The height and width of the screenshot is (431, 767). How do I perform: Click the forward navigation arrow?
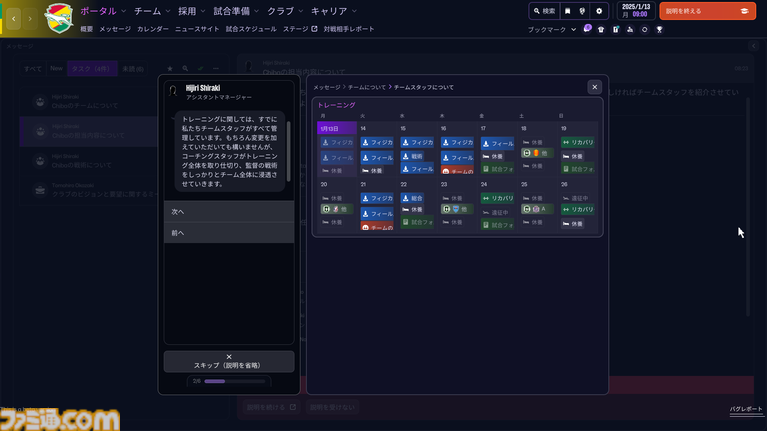(31, 19)
